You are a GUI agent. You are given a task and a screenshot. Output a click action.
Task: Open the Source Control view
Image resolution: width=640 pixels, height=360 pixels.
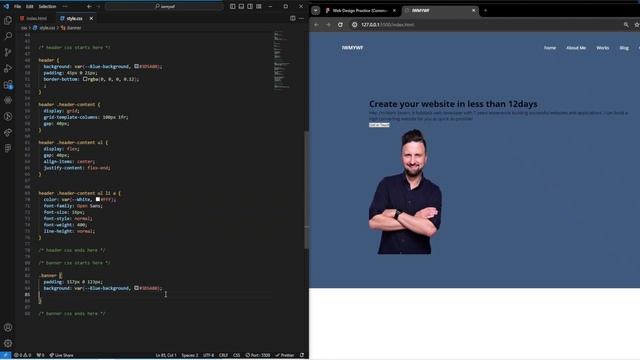coord(8,52)
